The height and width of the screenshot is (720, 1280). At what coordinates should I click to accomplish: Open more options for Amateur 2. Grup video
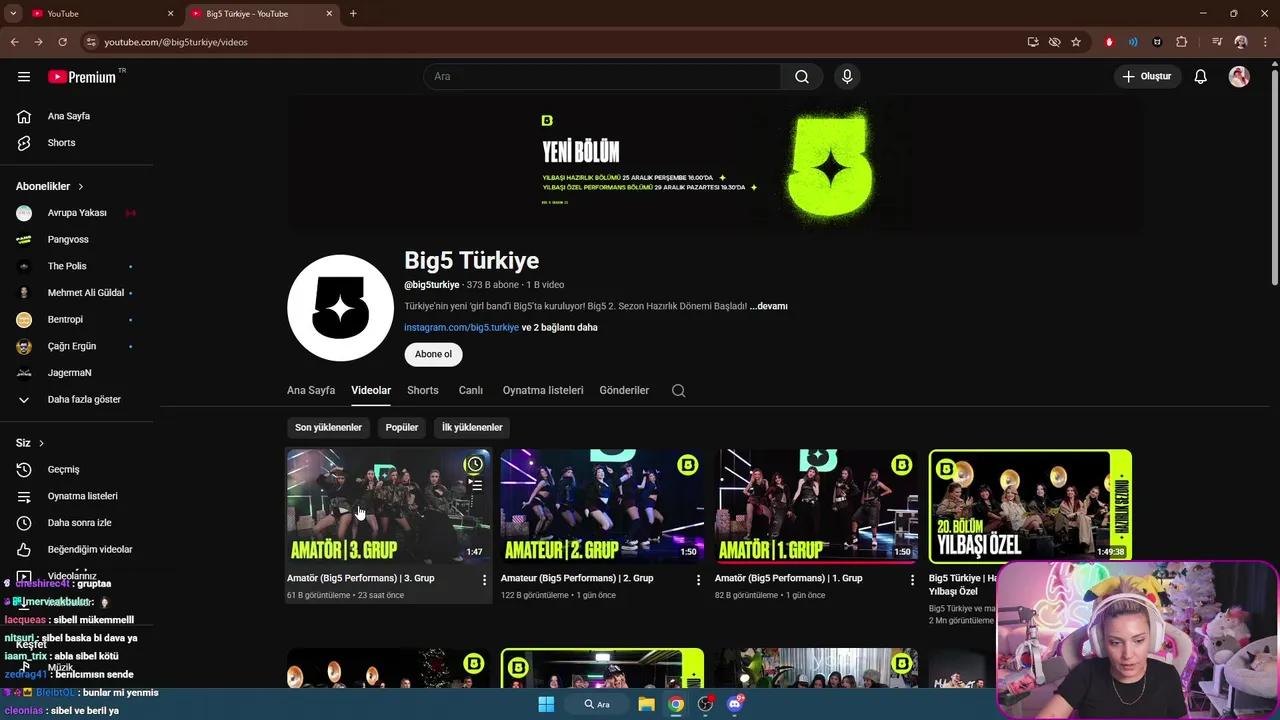coord(698,579)
